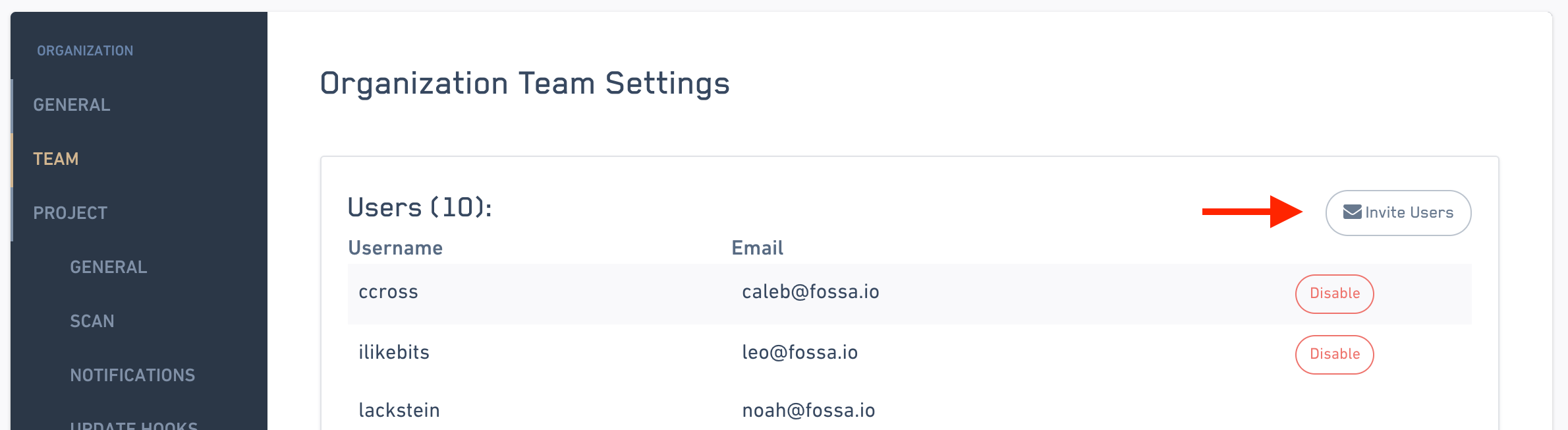
Task: Click the Email column header
Action: 757,248
